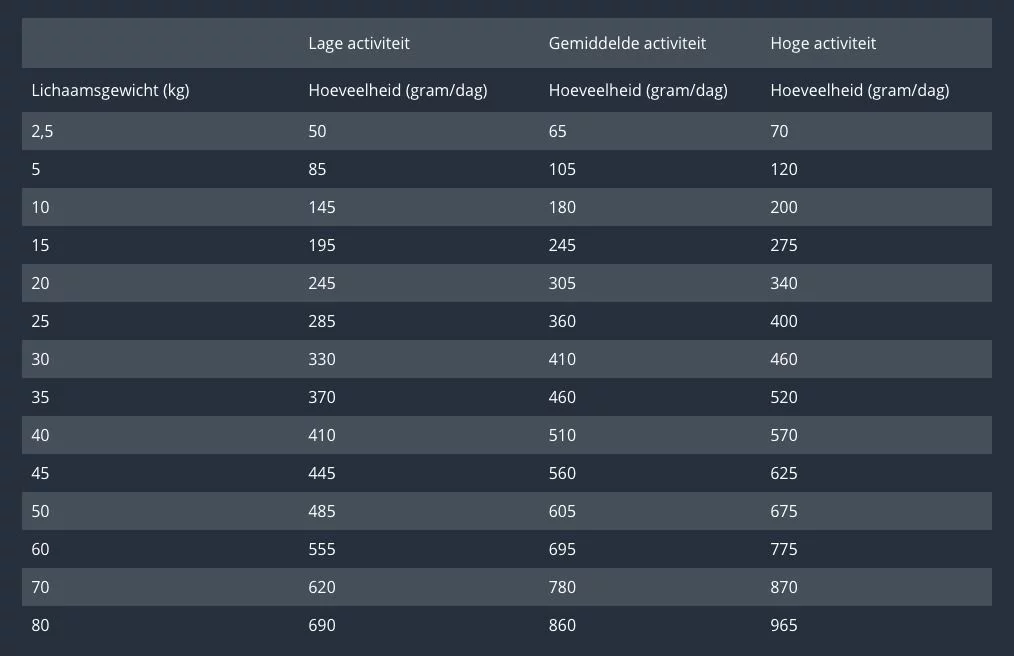Click the Hoge activiteit column header
Image resolution: width=1014 pixels, height=656 pixels.
pos(823,43)
